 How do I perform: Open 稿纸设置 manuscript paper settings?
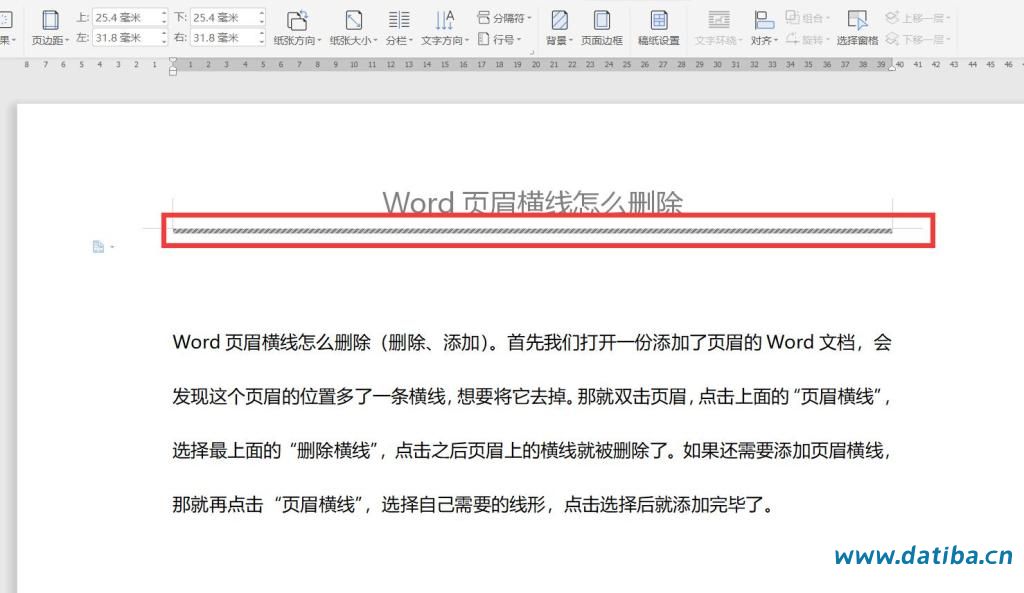point(658,27)
